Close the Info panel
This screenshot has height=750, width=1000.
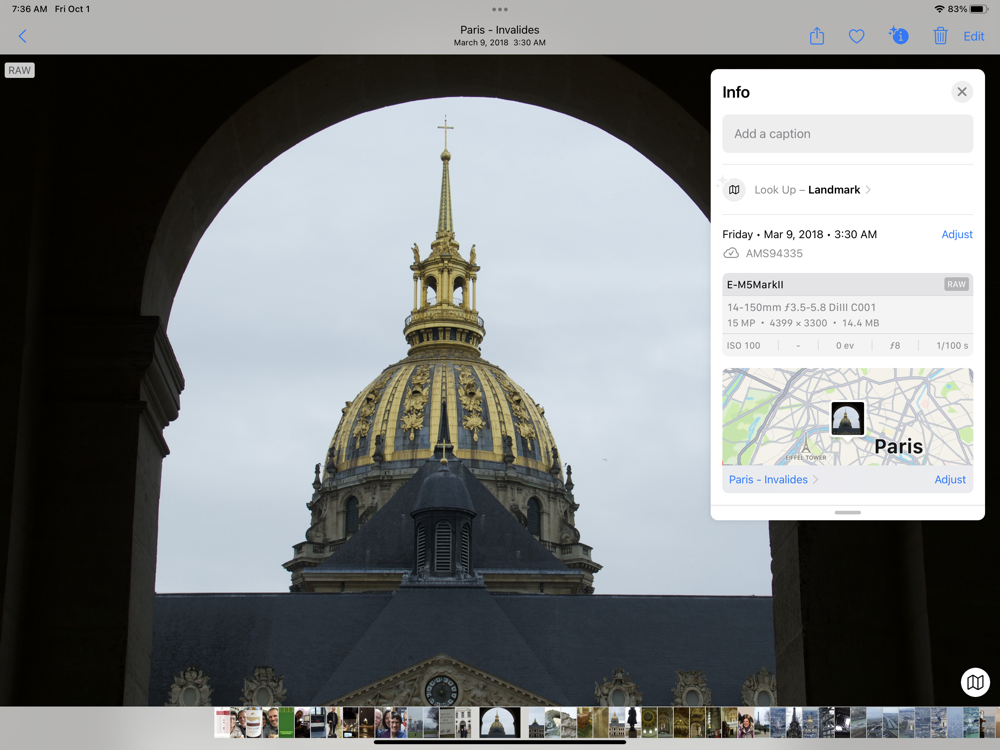point(961,92)
